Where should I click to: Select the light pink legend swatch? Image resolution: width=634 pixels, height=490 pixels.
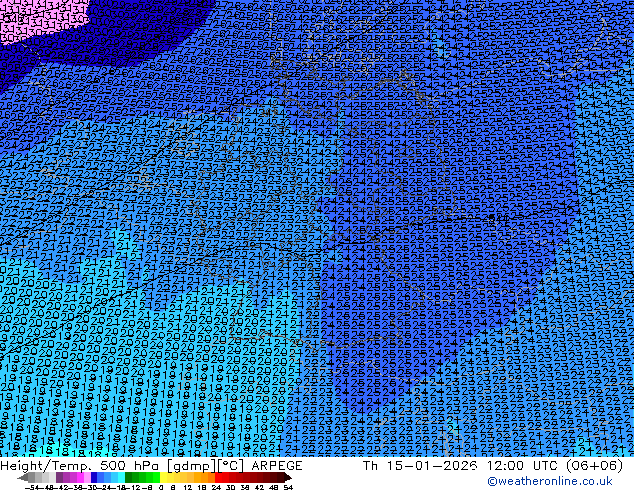tap(87, 477)
